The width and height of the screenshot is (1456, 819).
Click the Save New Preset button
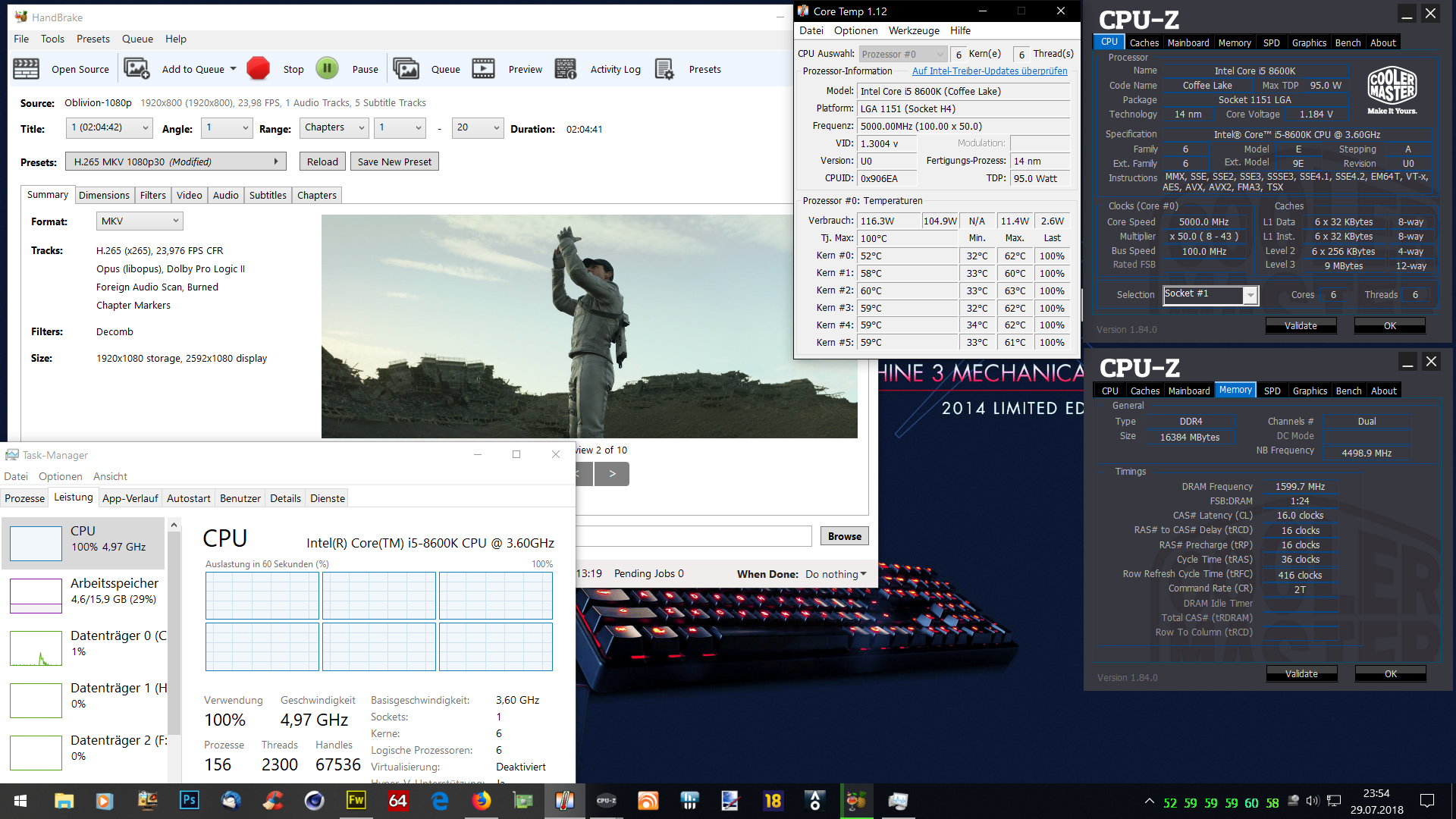tap(394, 162)
